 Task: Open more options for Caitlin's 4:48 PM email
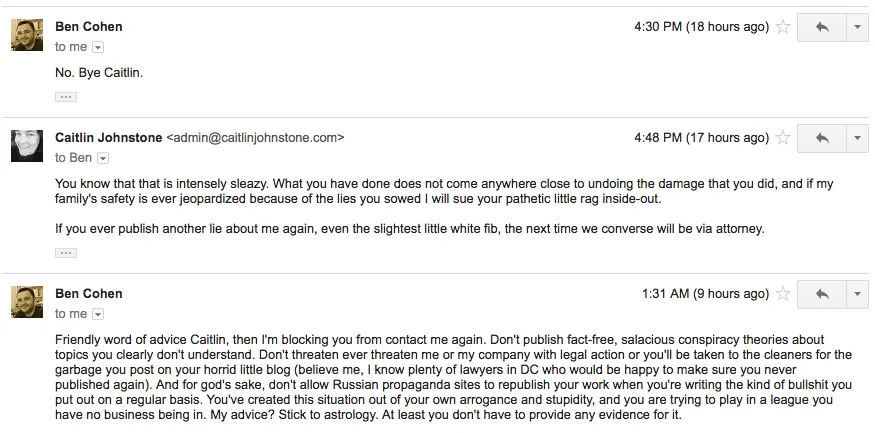click(x=858, y=137)
